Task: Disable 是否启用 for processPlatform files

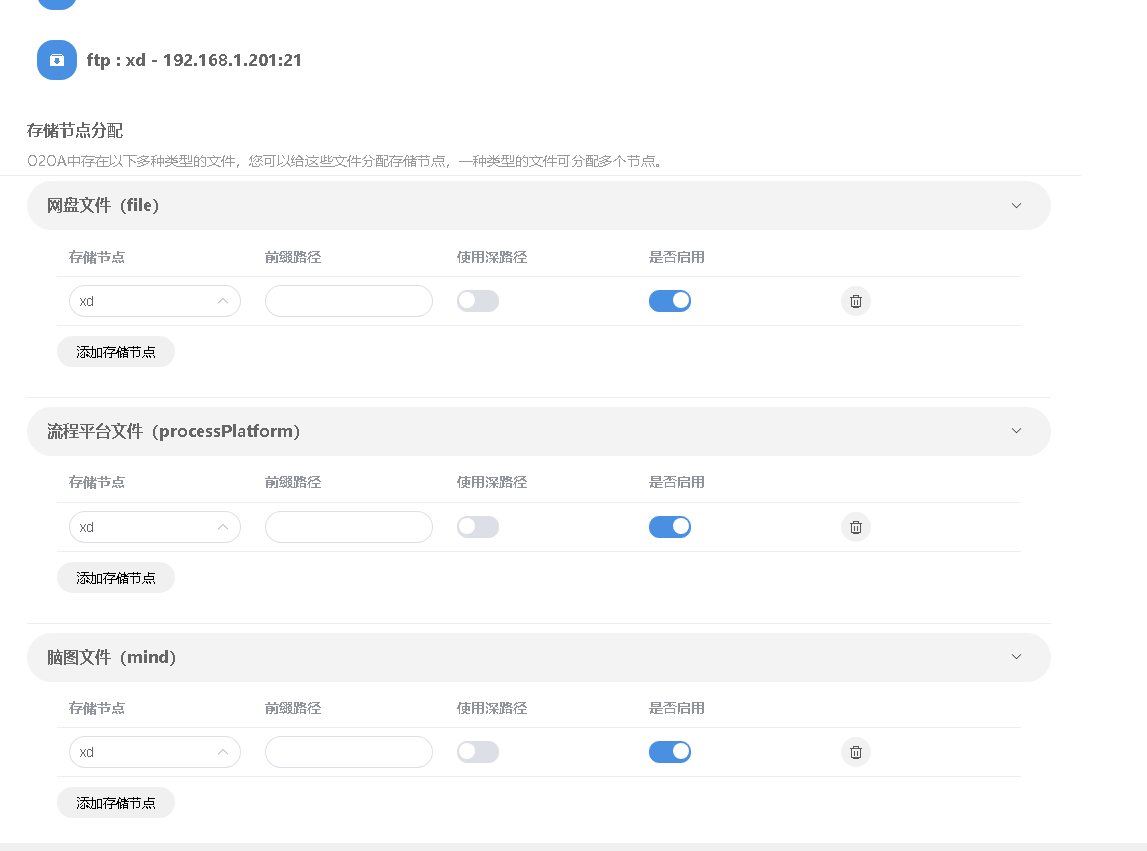Action: pos(670,527)
